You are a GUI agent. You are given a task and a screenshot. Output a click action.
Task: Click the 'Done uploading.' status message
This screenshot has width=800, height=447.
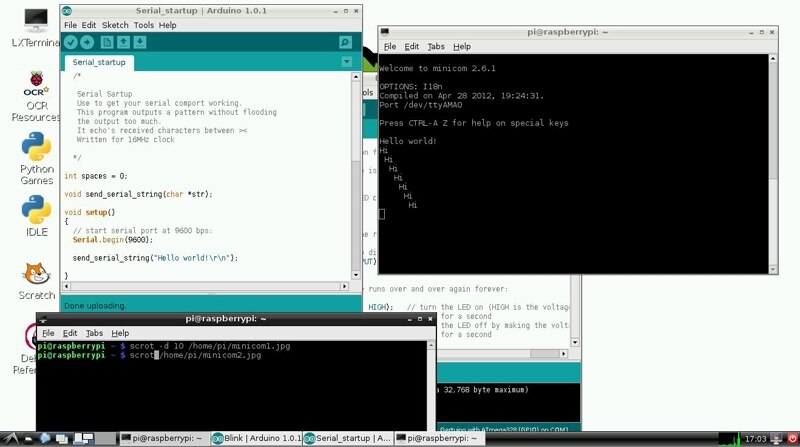coord(95,306)
